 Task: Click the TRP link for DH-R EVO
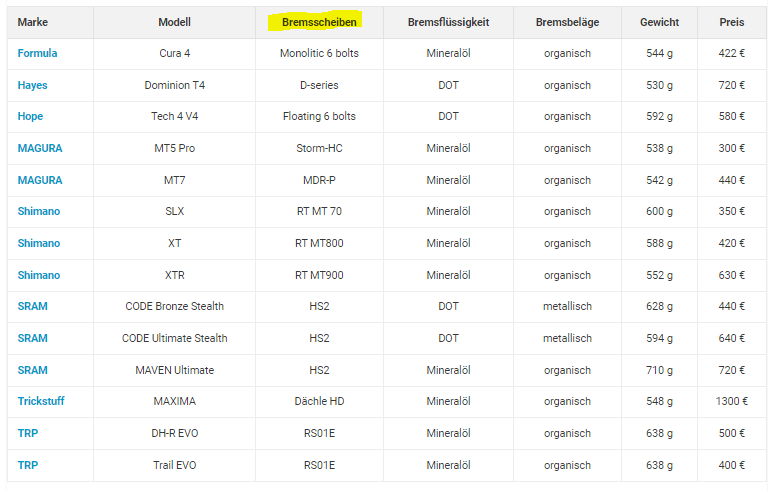point(28,433)
